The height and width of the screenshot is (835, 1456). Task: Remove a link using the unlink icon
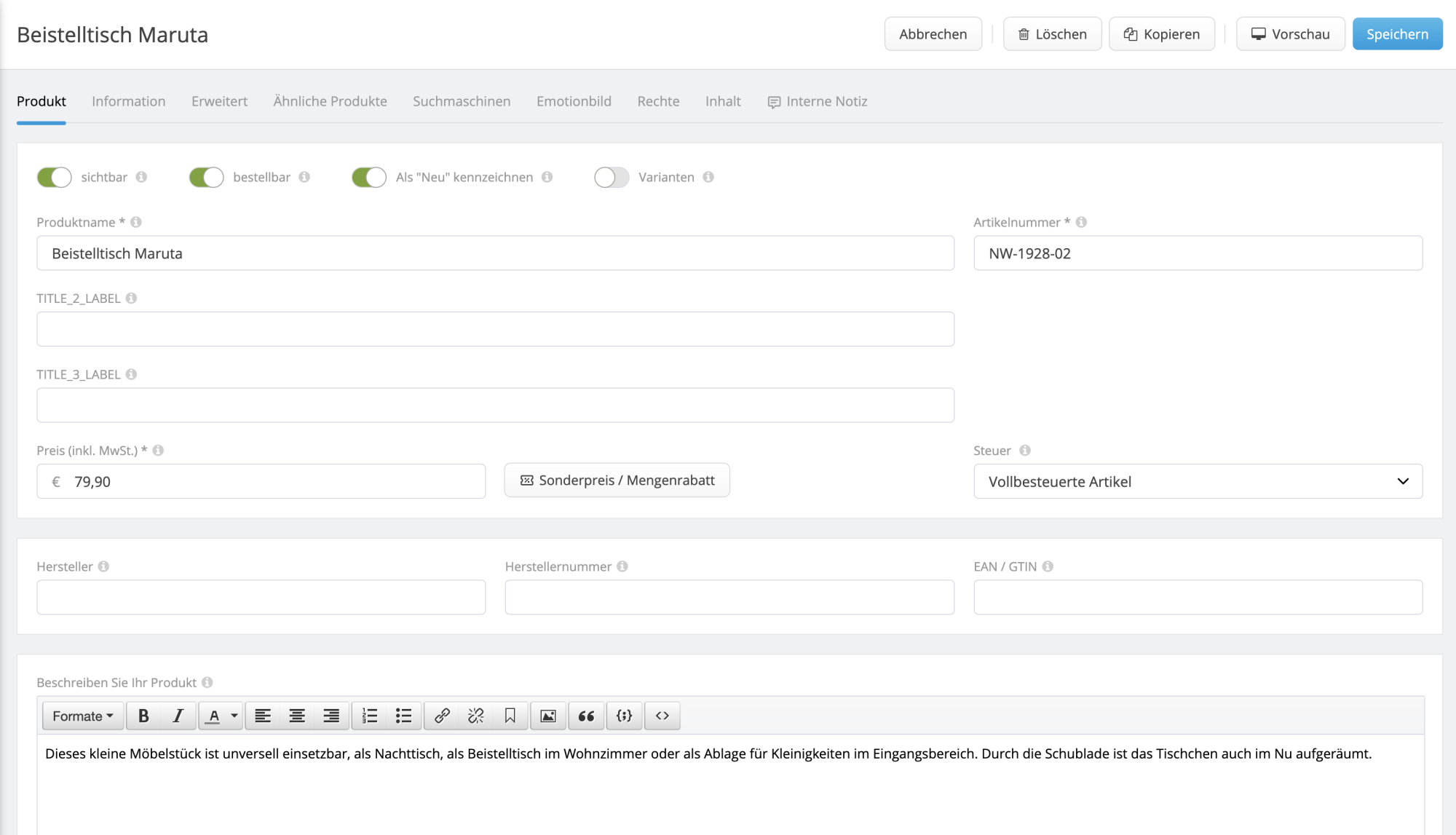475,716
